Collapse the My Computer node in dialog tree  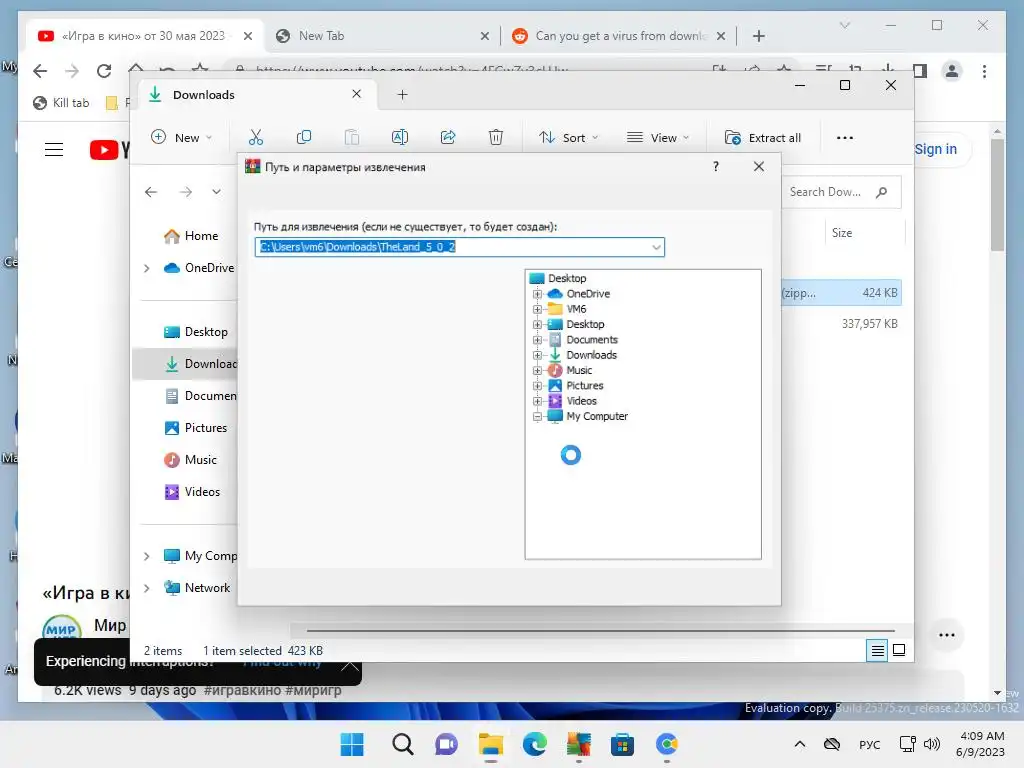pos(537,416)
